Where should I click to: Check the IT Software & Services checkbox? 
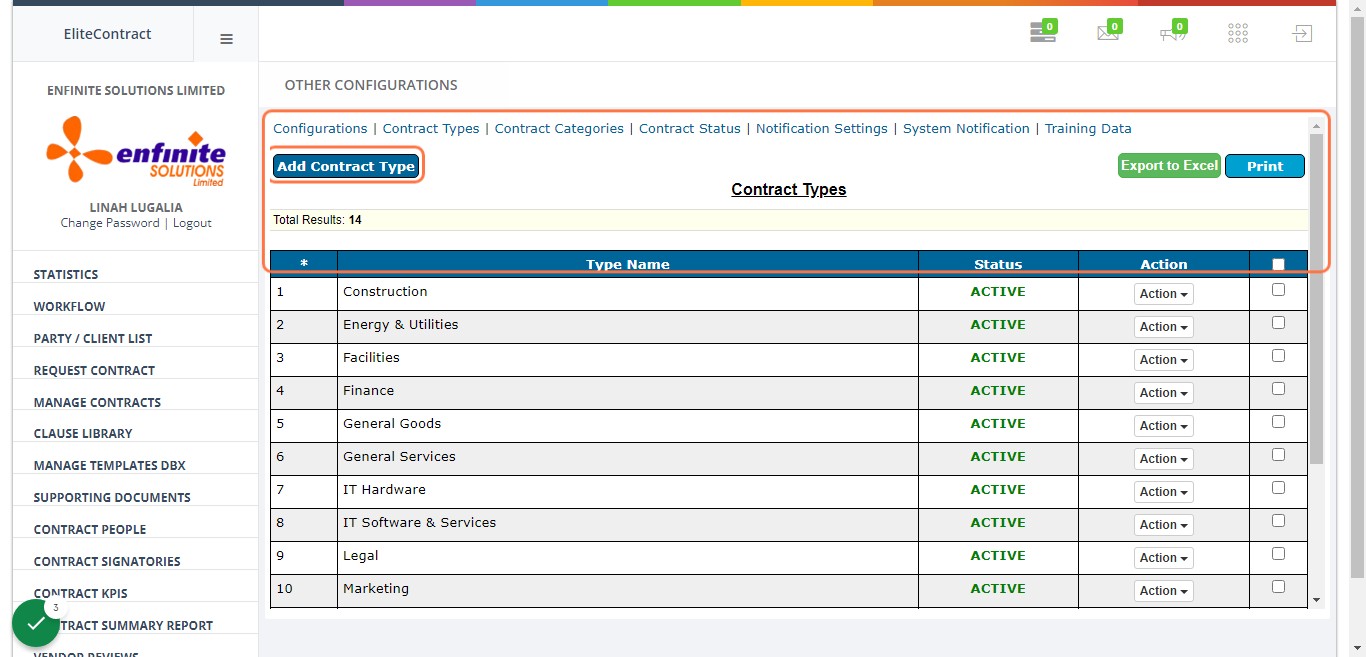[1278, 521]
